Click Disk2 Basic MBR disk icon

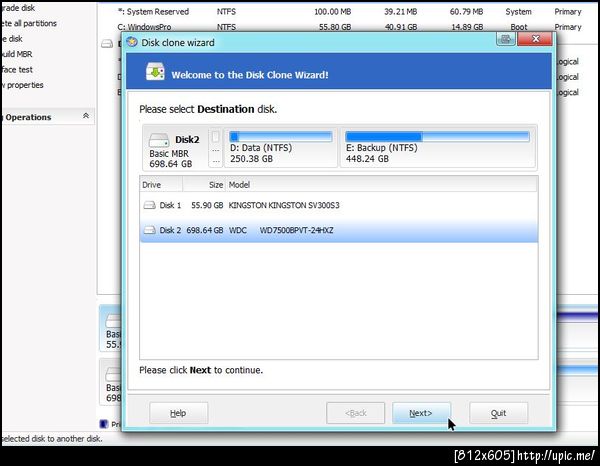(159, 140)
